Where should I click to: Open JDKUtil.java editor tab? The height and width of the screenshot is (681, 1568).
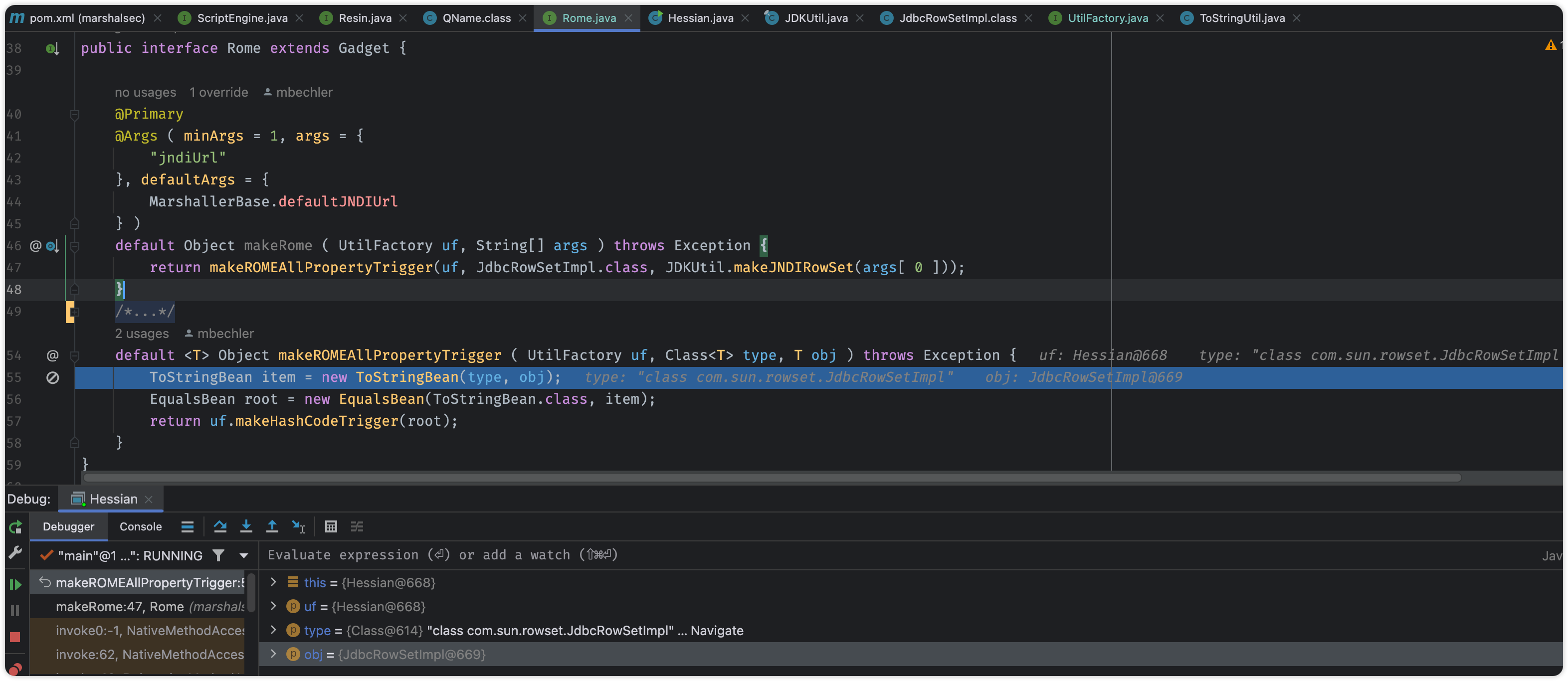(815, 18)
